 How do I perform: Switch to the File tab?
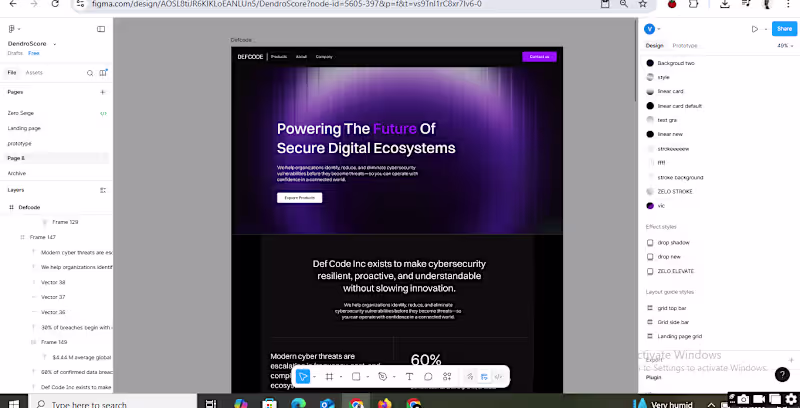pyautogui.click(x=12, y=73)
